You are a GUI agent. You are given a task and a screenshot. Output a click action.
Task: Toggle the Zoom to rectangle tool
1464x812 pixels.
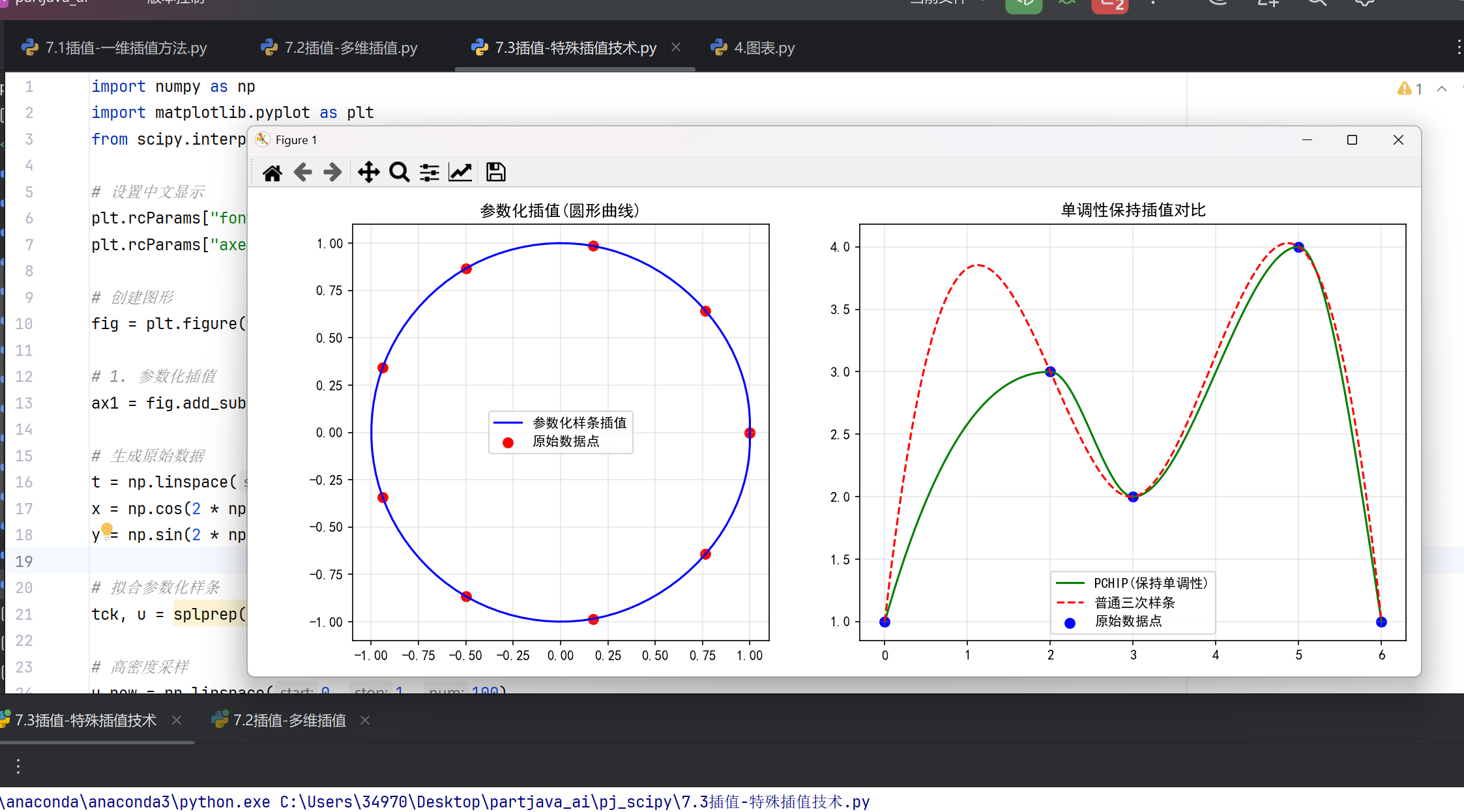pos(399,173)
